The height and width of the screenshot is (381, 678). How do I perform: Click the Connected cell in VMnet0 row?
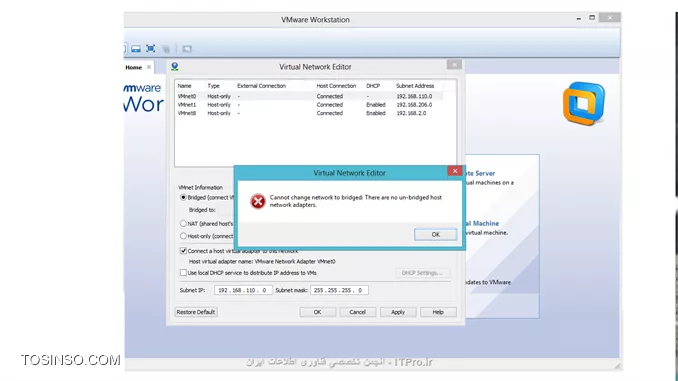click(x=330, y=96)
